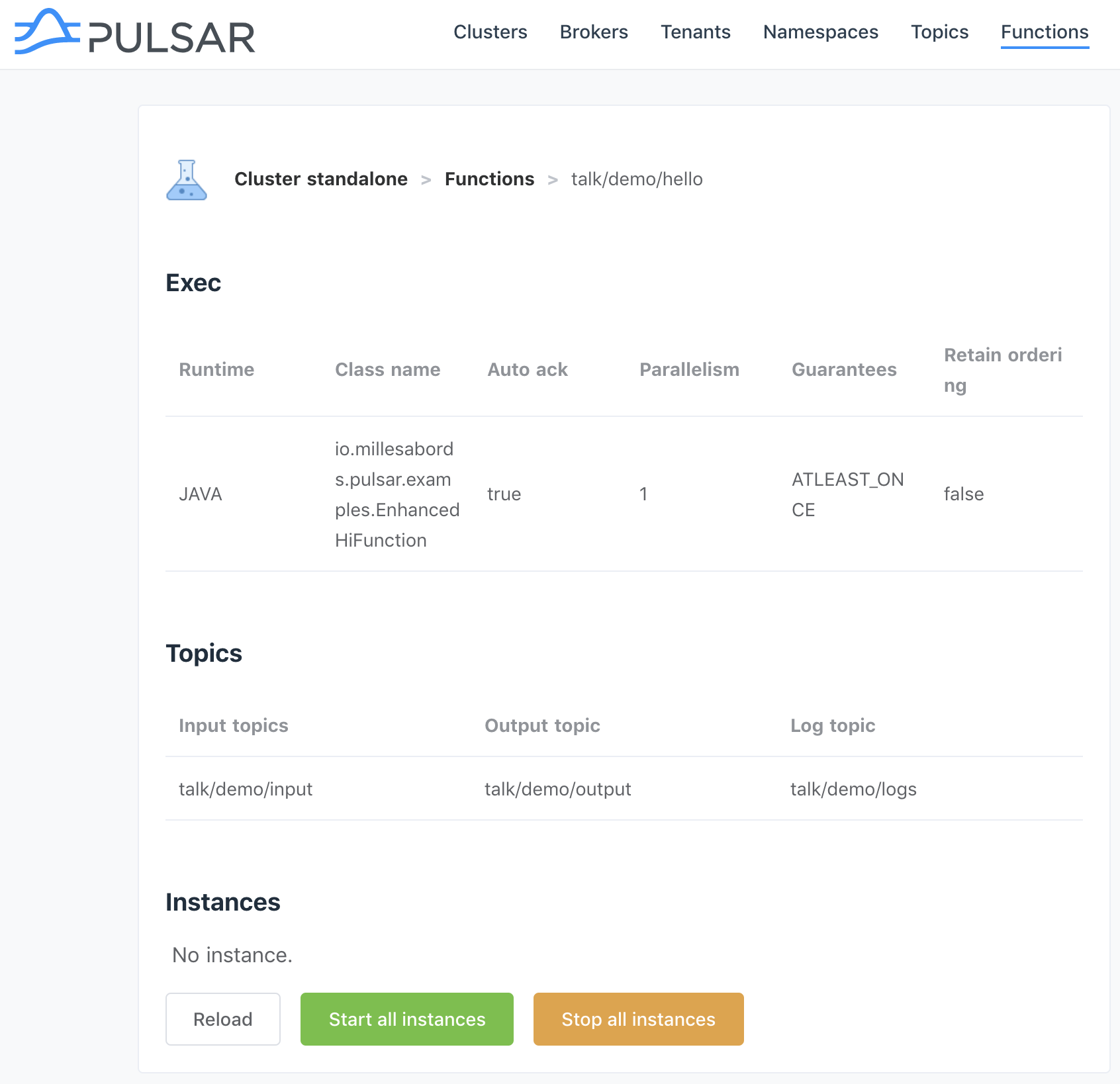This screenshot has height=1084, width=1120.
Task: Open the Brokers menu item
Action: tap(594, 32)
